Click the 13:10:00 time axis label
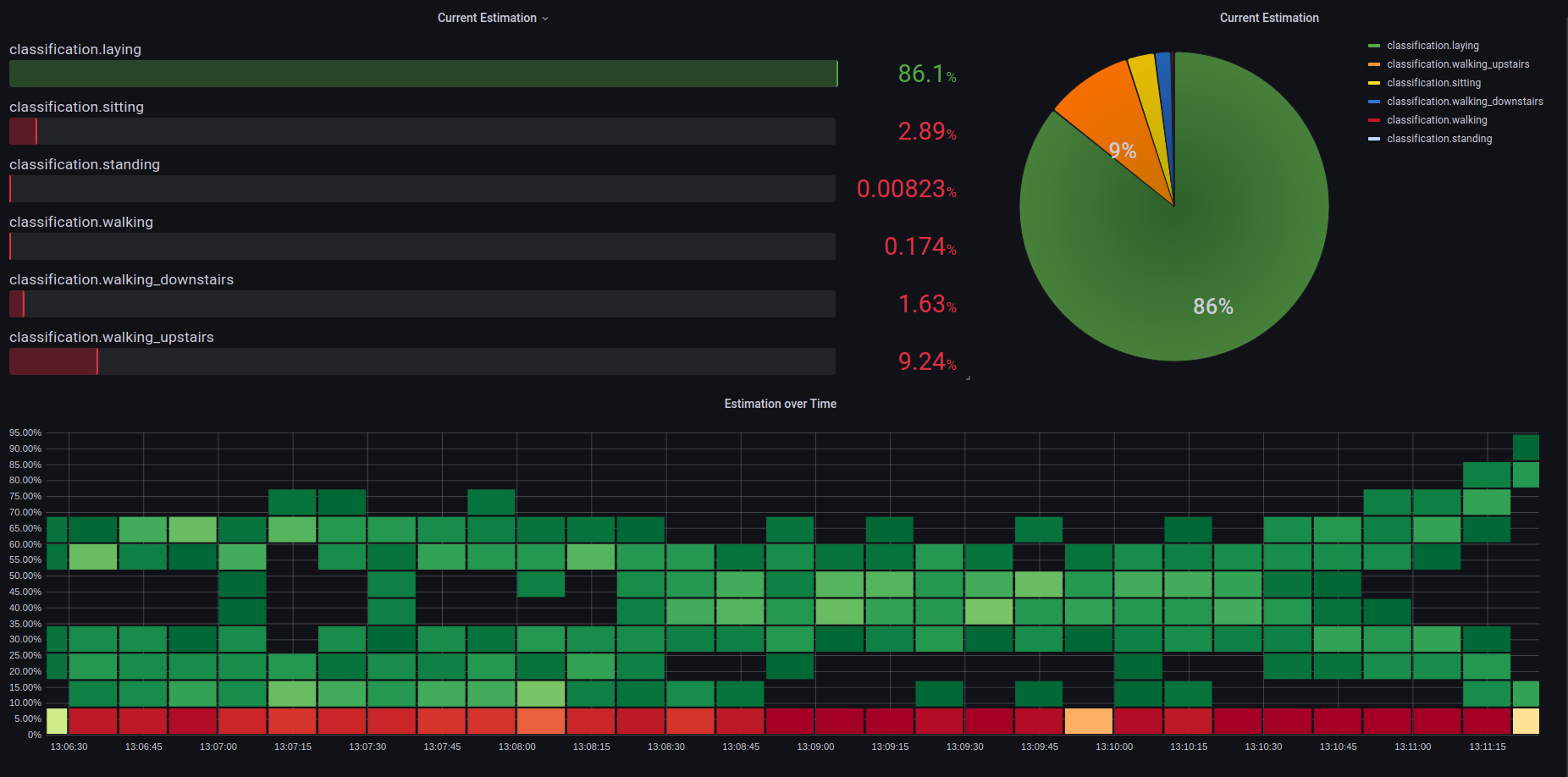The height and width of the screenshot is (777, 1568). (x=1114, y=747)
